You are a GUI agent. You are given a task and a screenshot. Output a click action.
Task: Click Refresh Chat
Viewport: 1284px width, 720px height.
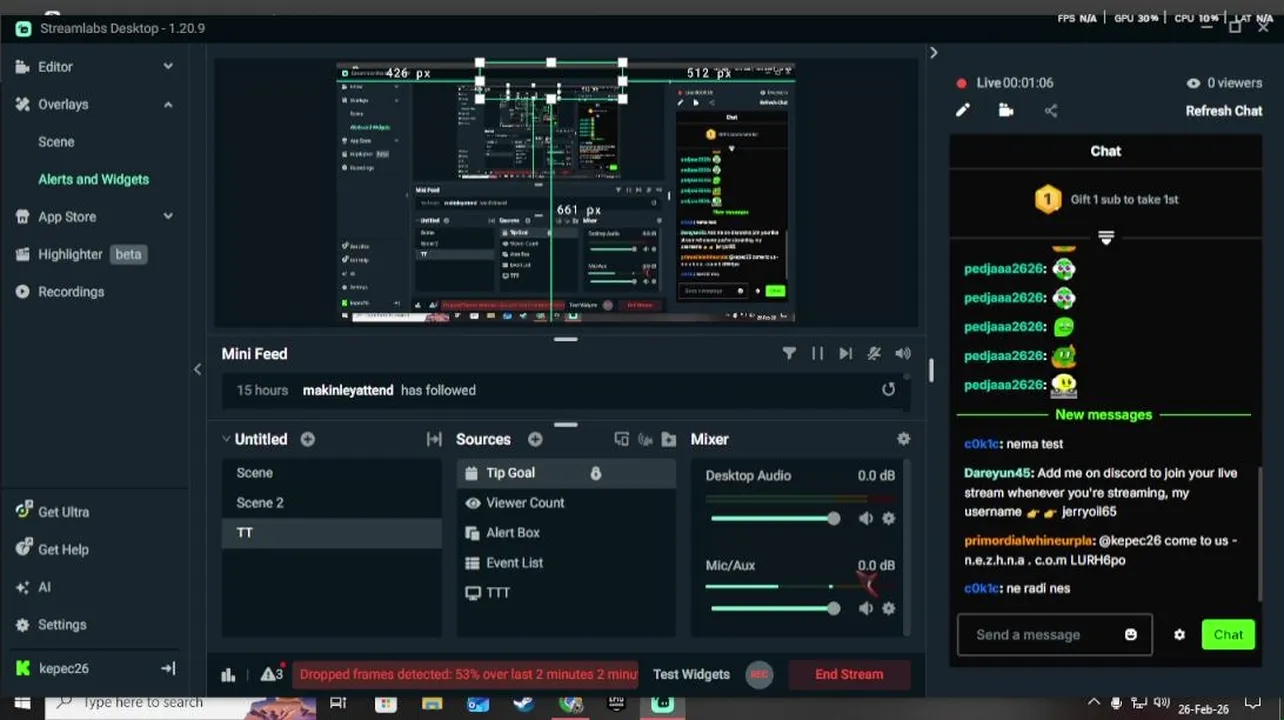coord(1224,111)
